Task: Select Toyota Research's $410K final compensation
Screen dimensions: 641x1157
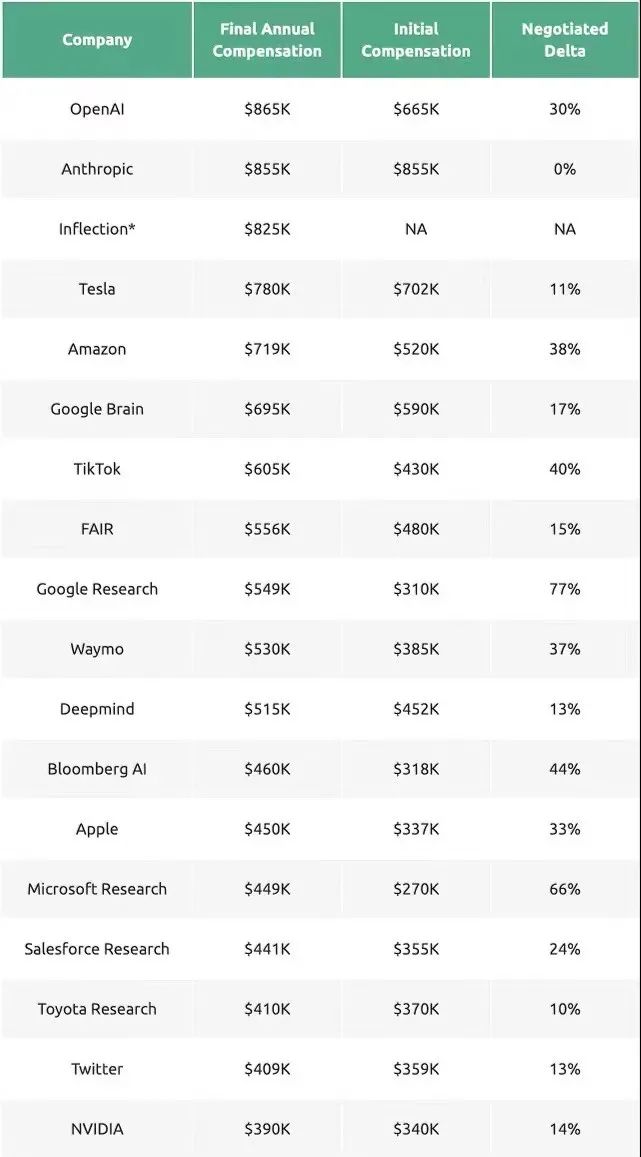Action: click(x=267, y=1009)
